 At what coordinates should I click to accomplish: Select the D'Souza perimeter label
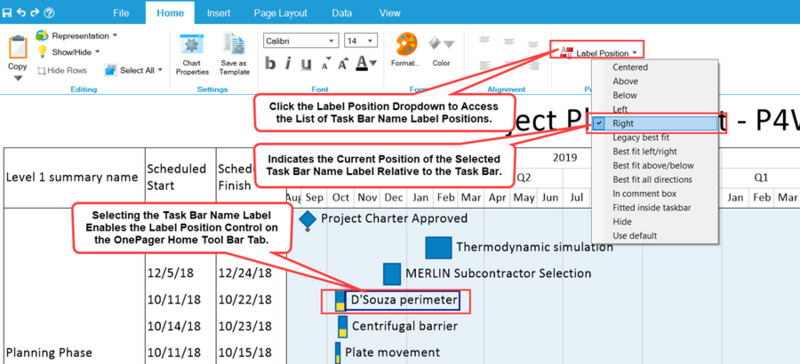tap(403, 301)
